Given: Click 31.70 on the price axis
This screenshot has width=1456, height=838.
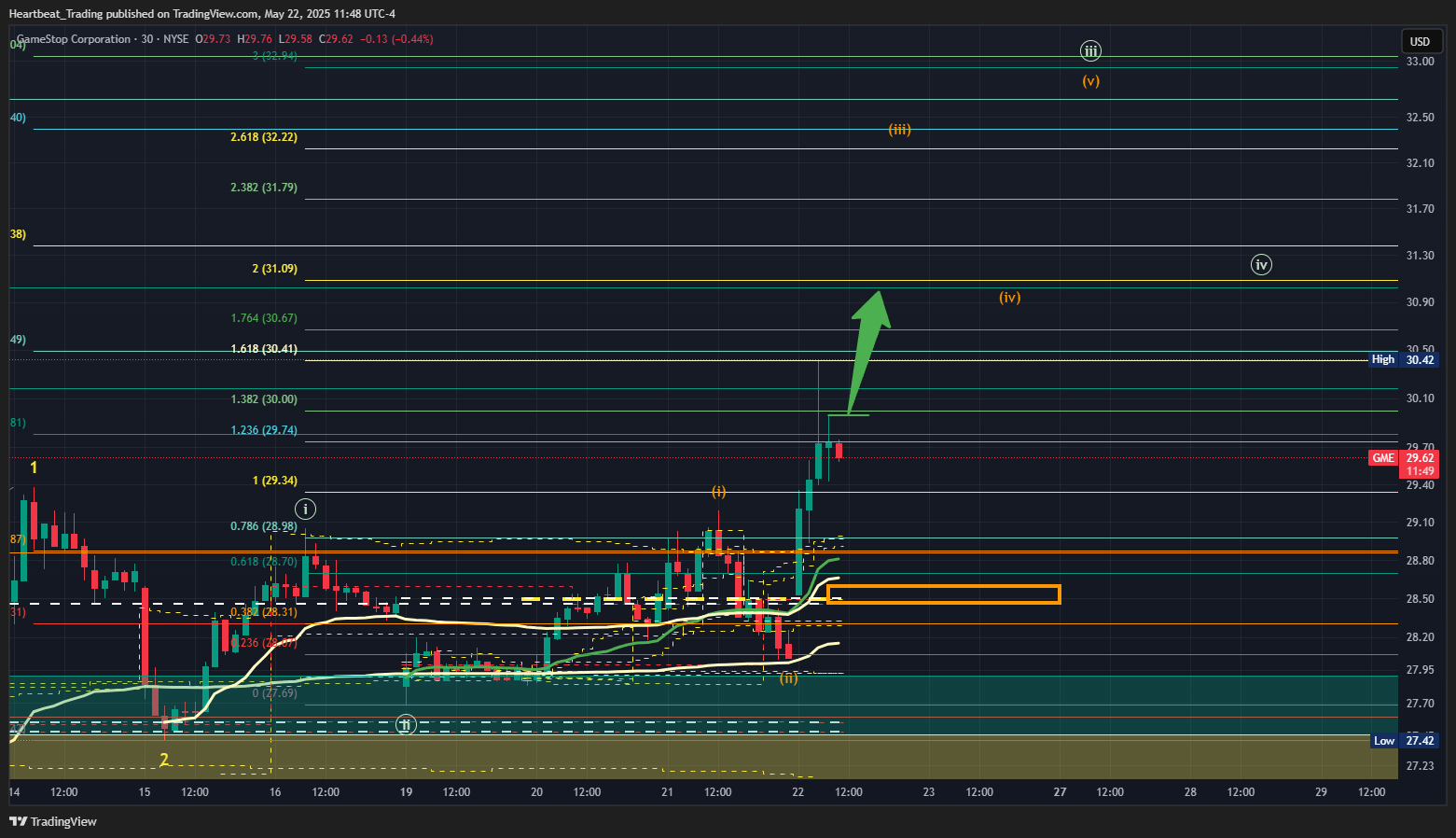Looking at the screenshot, I should click(1420, 209).
